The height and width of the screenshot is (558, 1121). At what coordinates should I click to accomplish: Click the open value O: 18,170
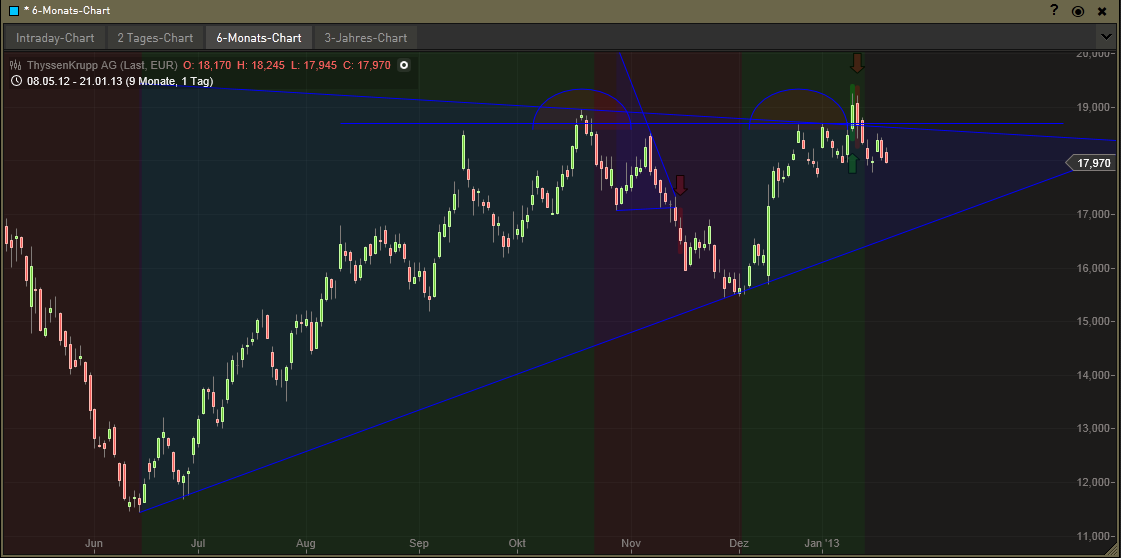click(207, 65)
